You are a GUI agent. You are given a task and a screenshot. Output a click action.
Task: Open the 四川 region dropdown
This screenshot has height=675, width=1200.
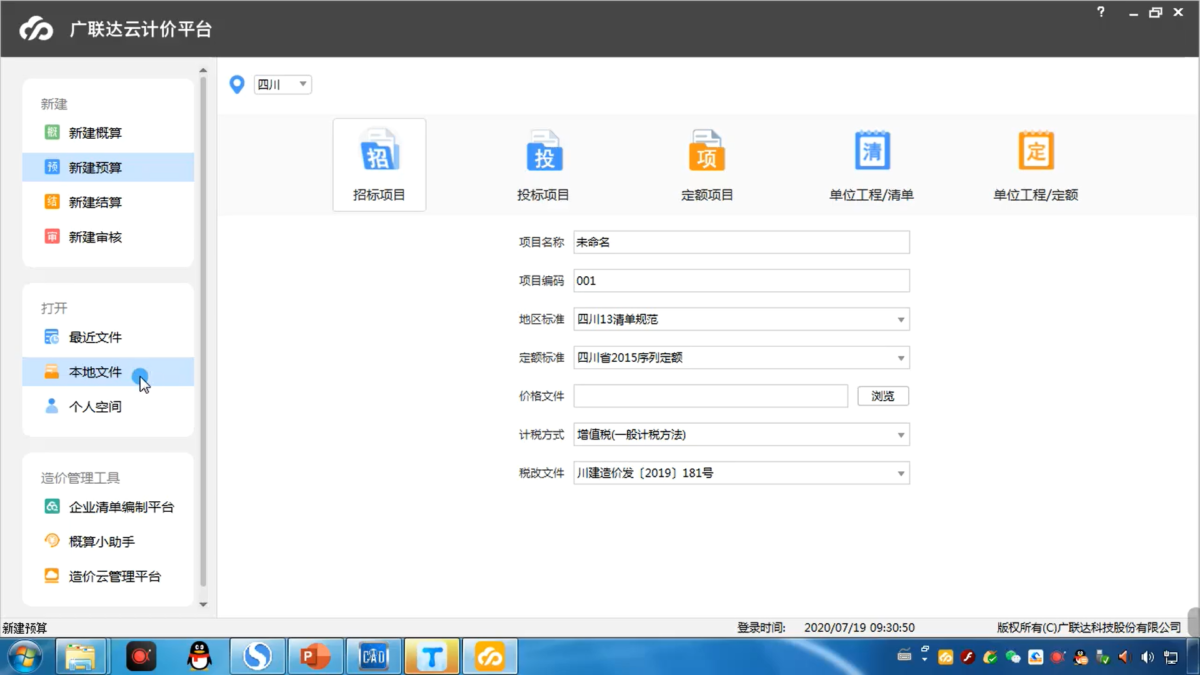tap(282, 85)
